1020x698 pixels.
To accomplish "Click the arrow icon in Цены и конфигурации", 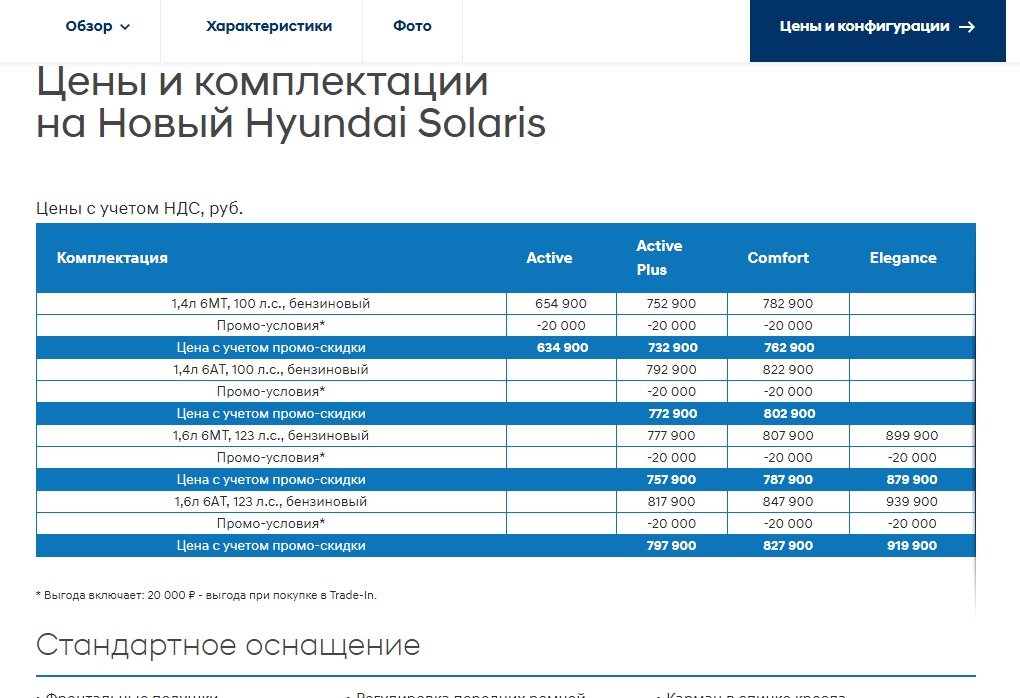I will [x=967, y=27].
